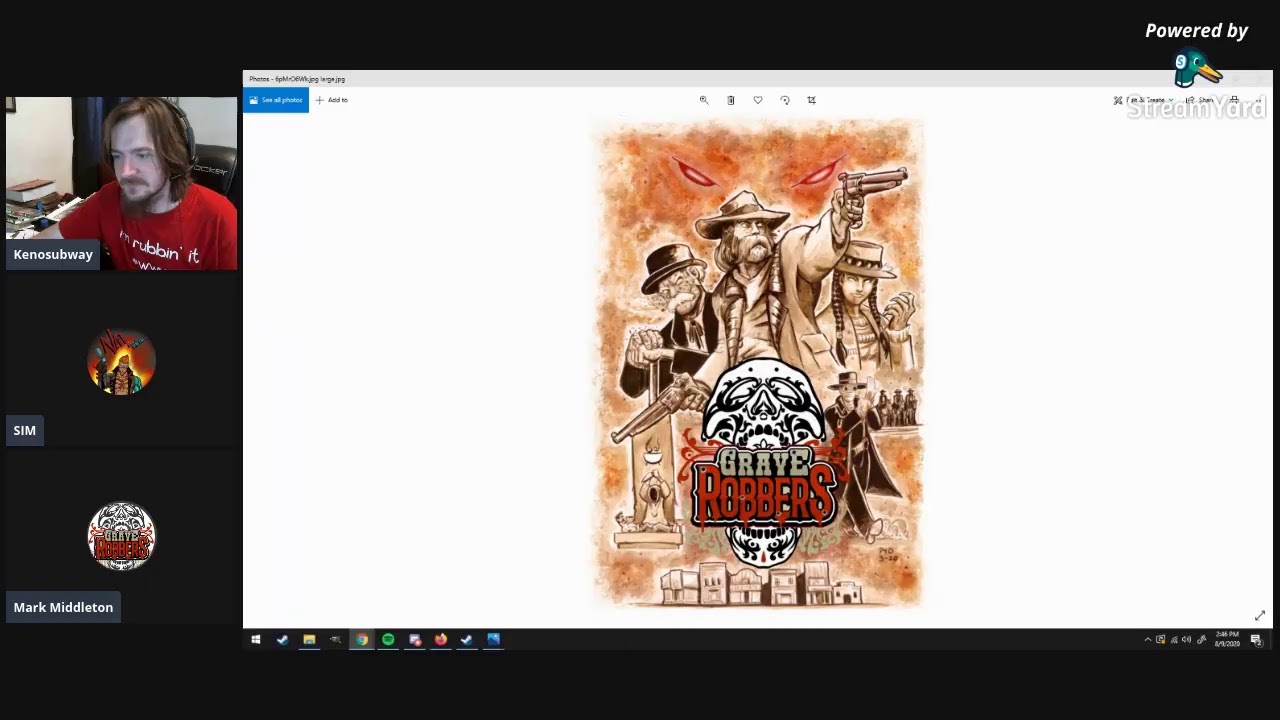Toggle favorite with the heart icon
This screenshot has height=720, width=1280.
coord(758,100)
